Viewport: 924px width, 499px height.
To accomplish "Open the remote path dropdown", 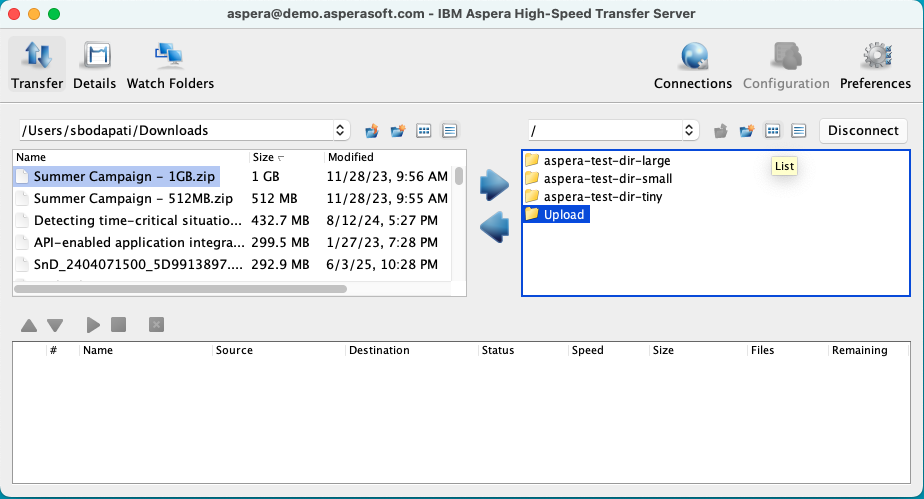I will (x=689, y=130).
